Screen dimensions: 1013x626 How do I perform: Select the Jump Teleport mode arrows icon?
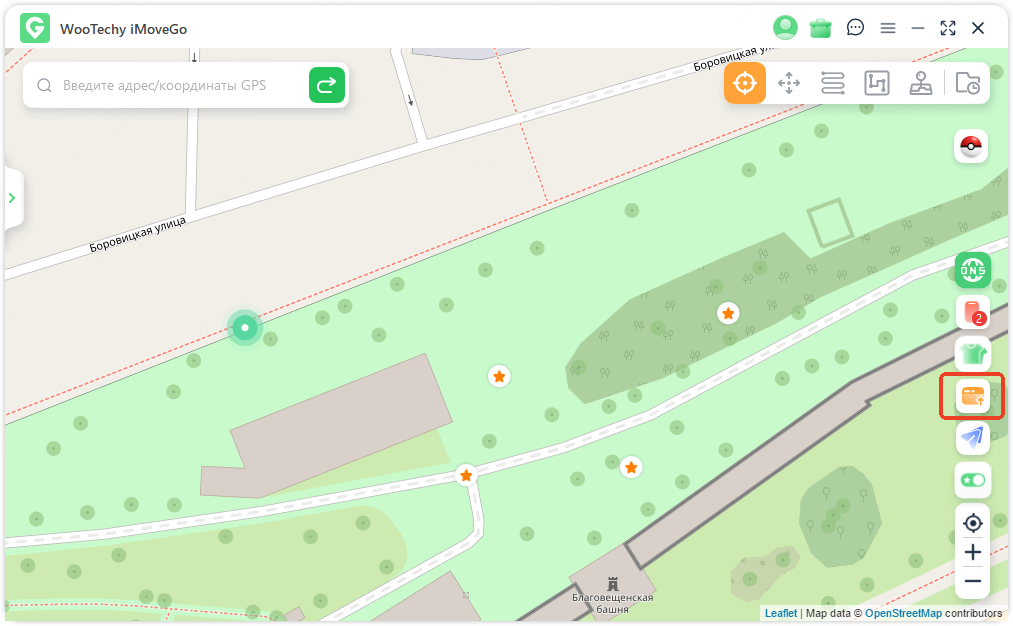(789, 83)
